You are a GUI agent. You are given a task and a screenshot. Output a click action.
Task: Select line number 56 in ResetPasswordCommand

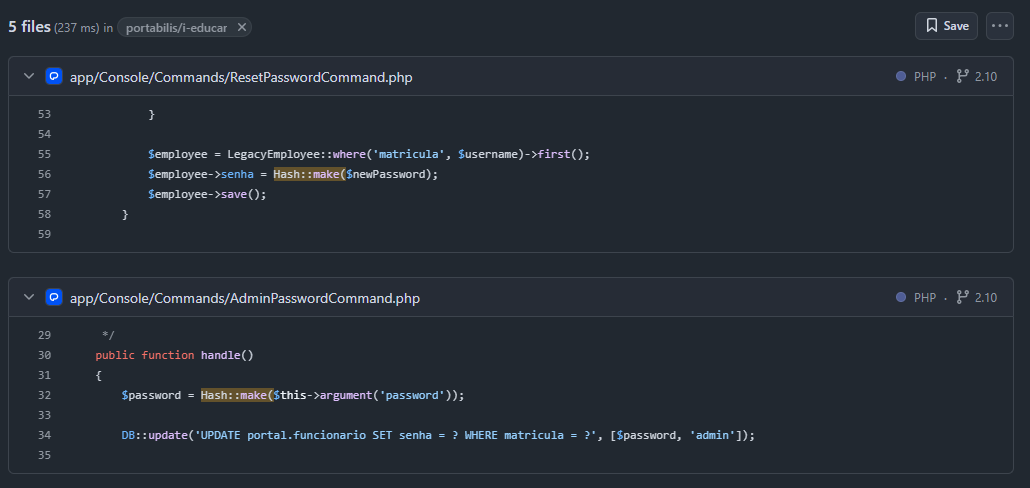point(43,174)
